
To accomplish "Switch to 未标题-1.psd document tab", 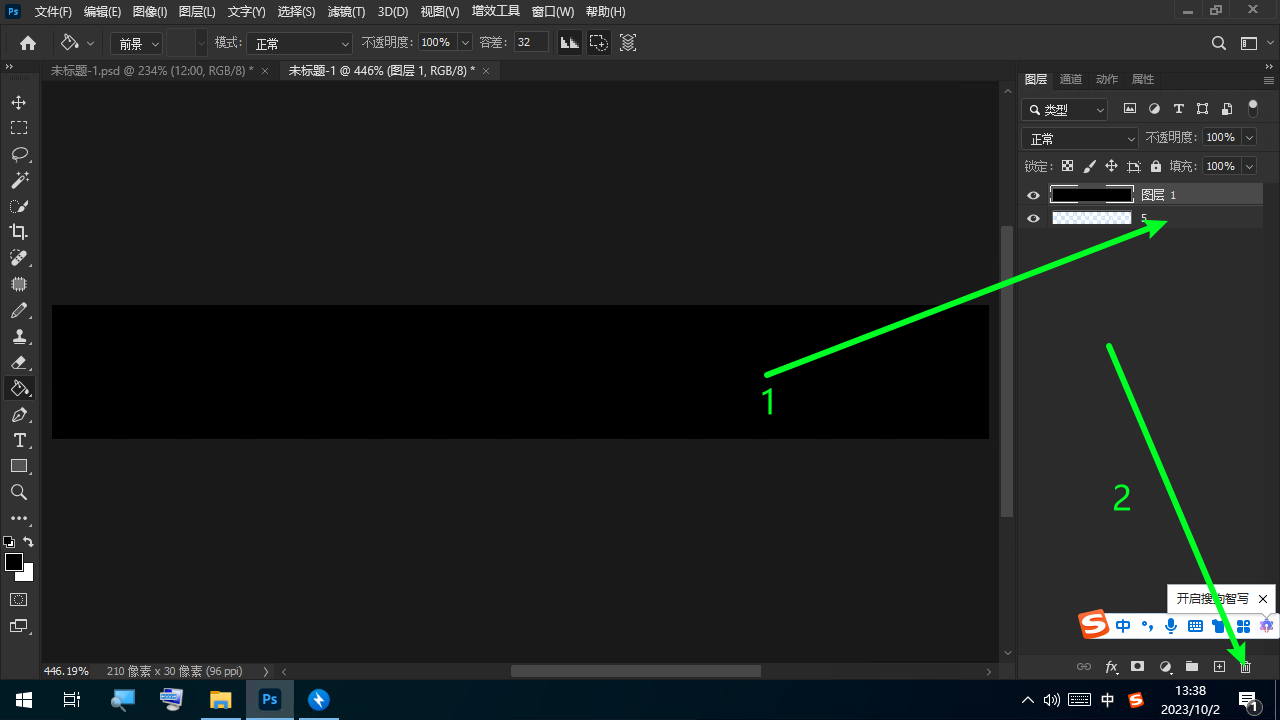I will coord(151,71).
